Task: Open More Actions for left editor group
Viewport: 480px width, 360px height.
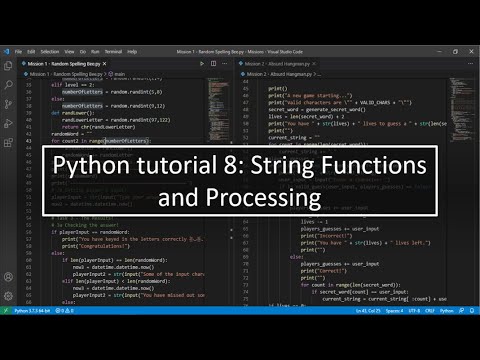Action: (x=225, y=63)
